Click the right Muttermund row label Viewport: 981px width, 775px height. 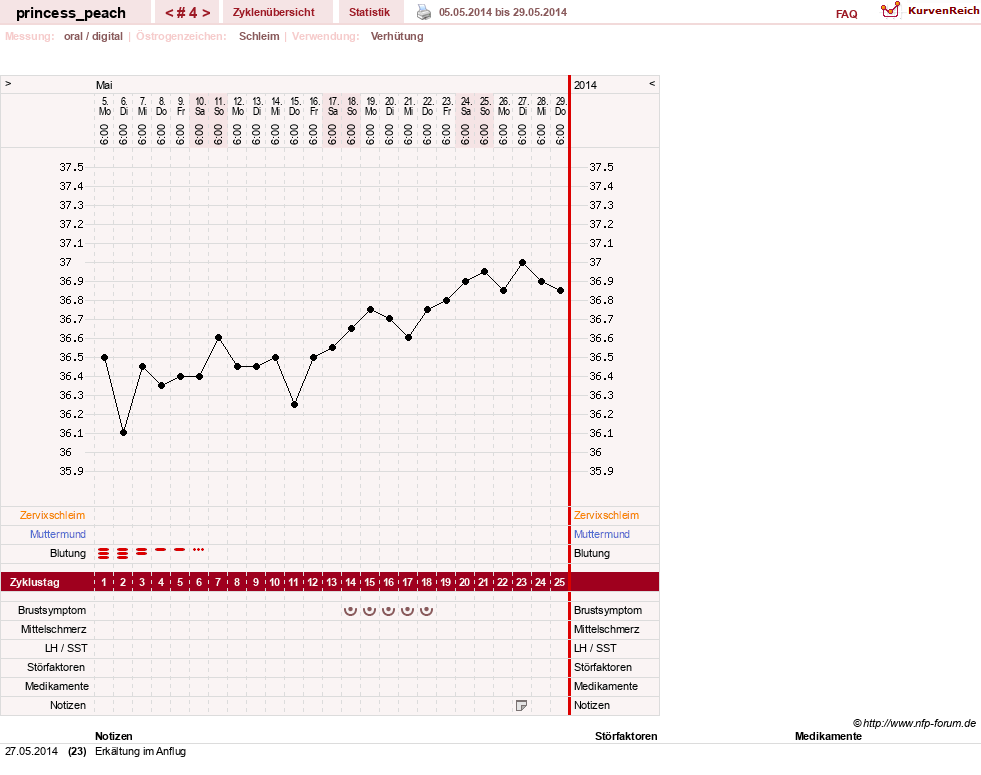click(x=602, y=534)
